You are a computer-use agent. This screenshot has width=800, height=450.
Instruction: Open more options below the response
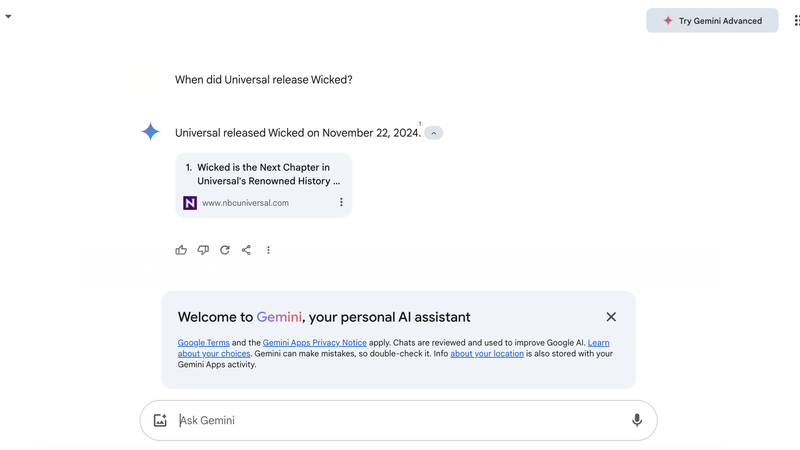point(268,250)
